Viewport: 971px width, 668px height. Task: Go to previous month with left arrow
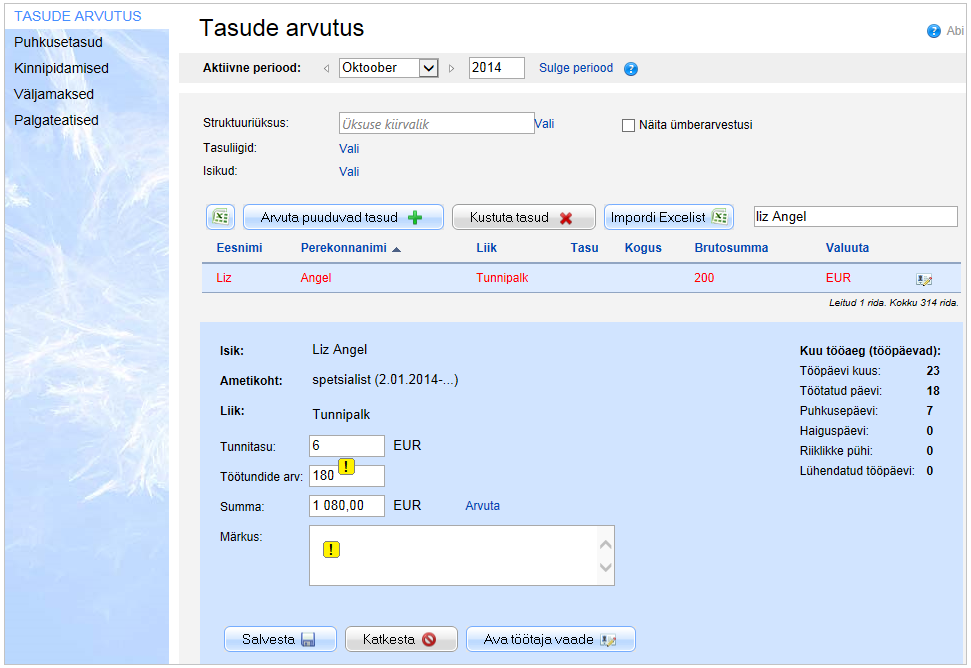click(x=326, y=69)
